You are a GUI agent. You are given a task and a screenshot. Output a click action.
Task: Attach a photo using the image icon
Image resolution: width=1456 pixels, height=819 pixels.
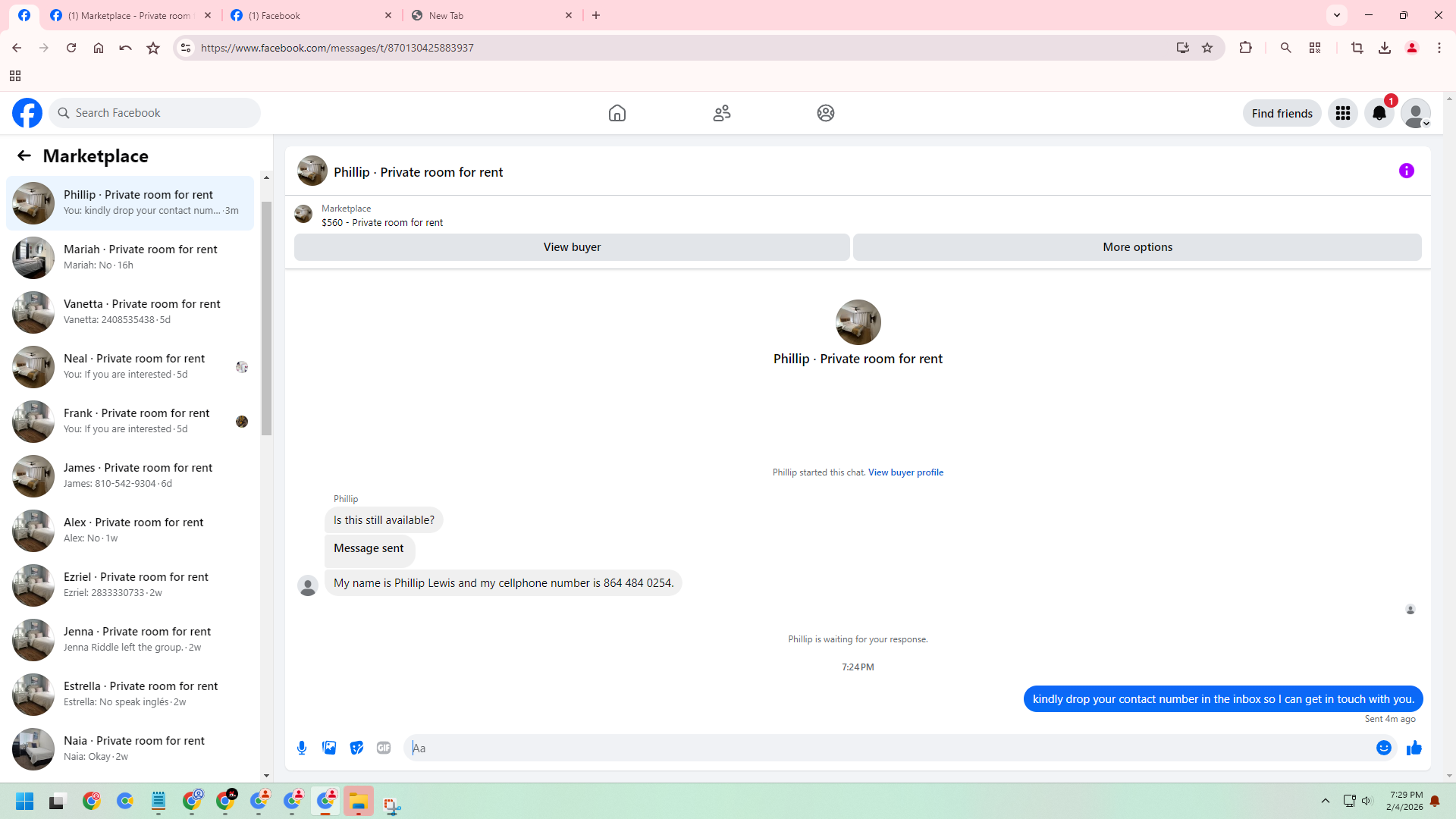point(329,748)
